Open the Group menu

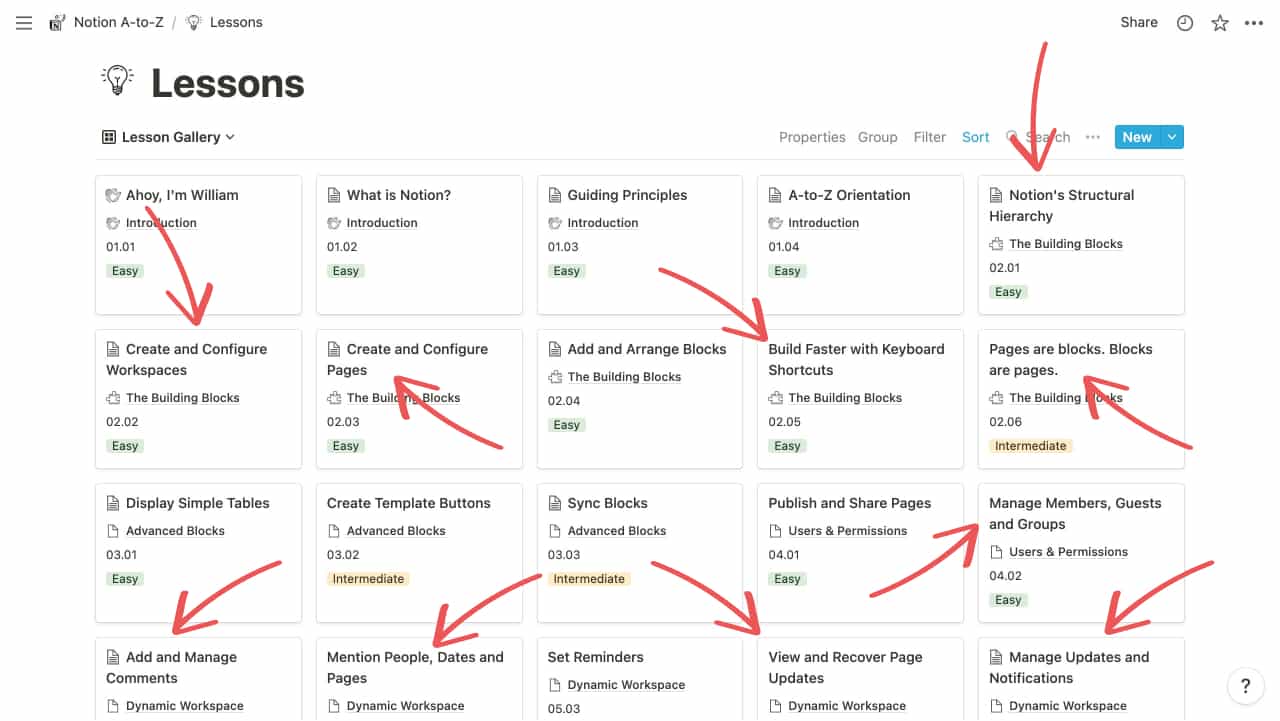tap(878, 137)
